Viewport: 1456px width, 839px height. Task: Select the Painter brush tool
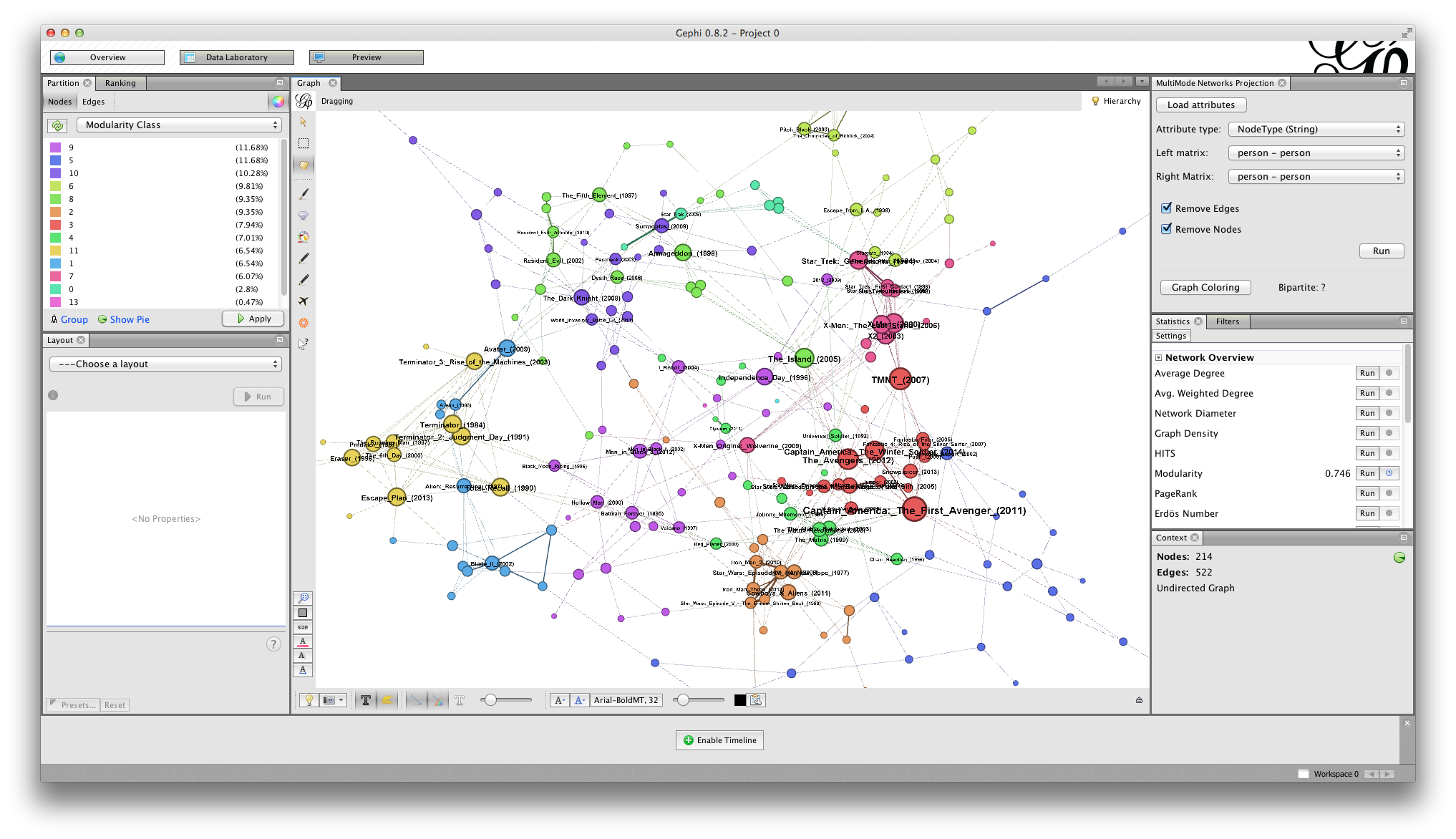pyautogui.click(x=304, y=193)
